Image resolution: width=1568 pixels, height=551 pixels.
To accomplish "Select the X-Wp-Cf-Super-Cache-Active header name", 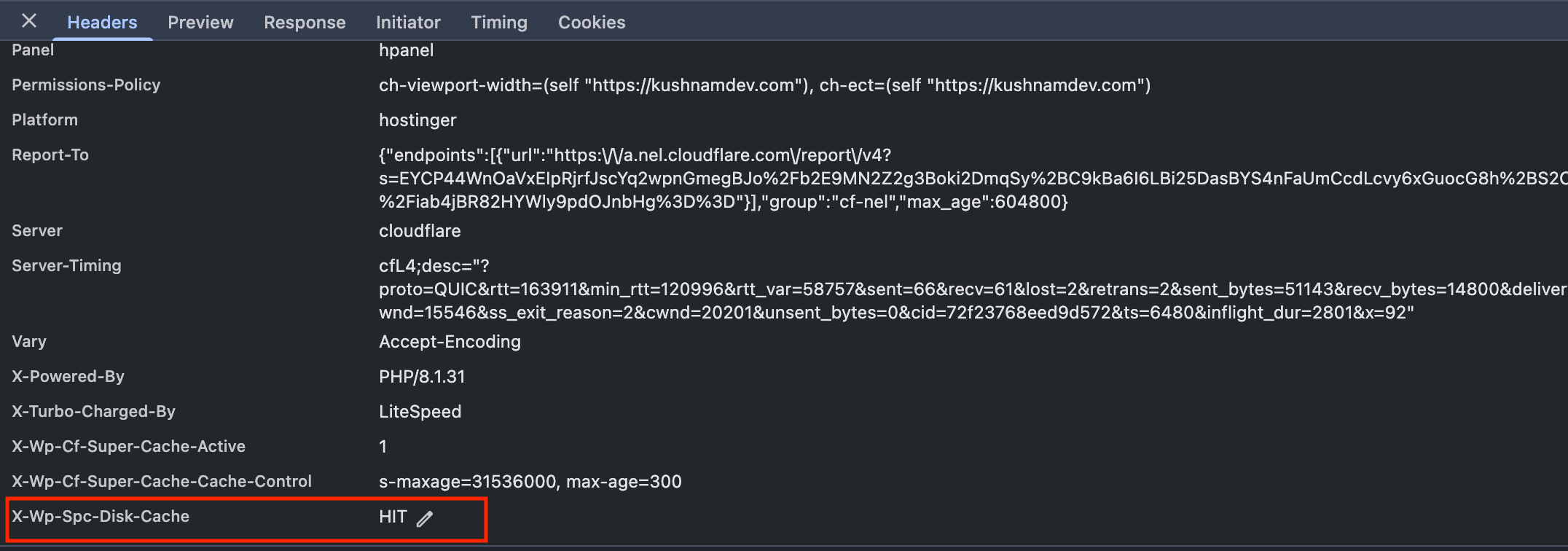I will (128, 447).
